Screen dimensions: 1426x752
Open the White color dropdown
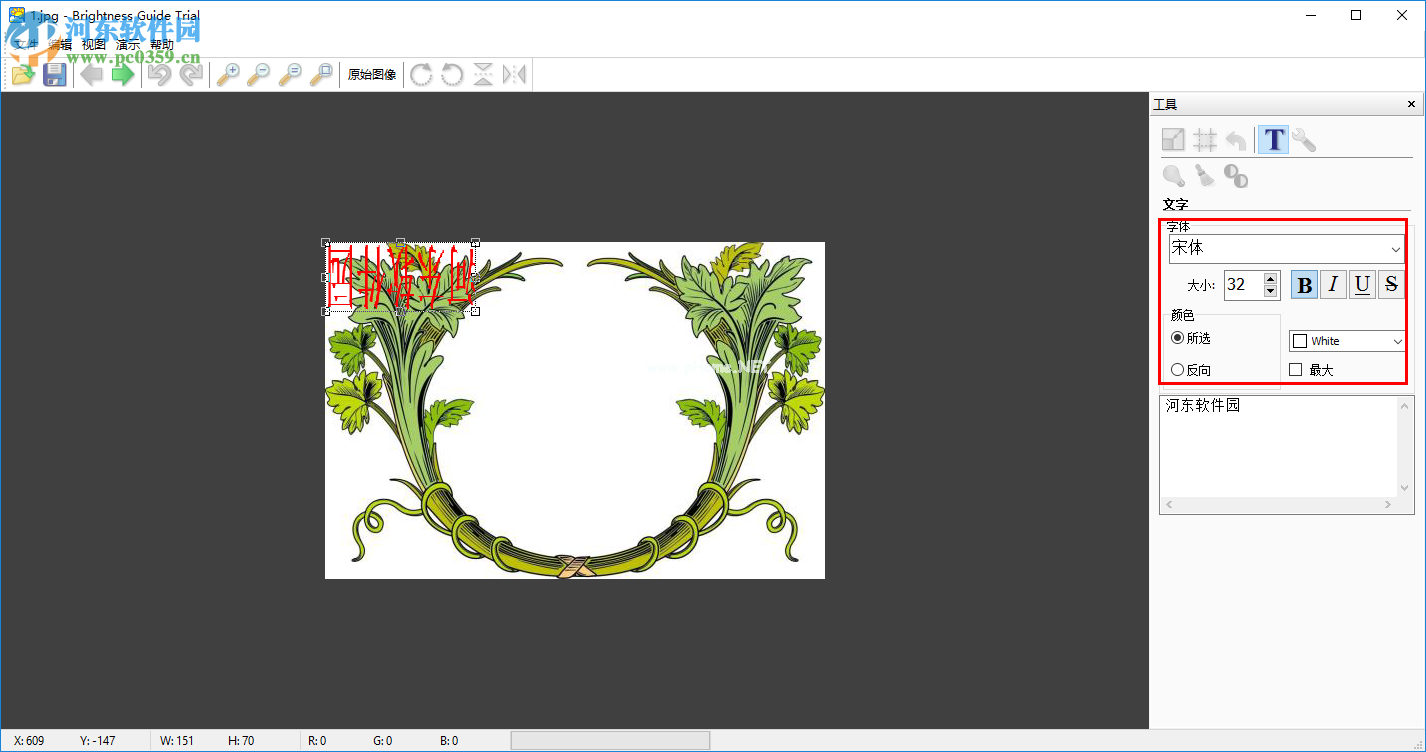(1397, 342)
